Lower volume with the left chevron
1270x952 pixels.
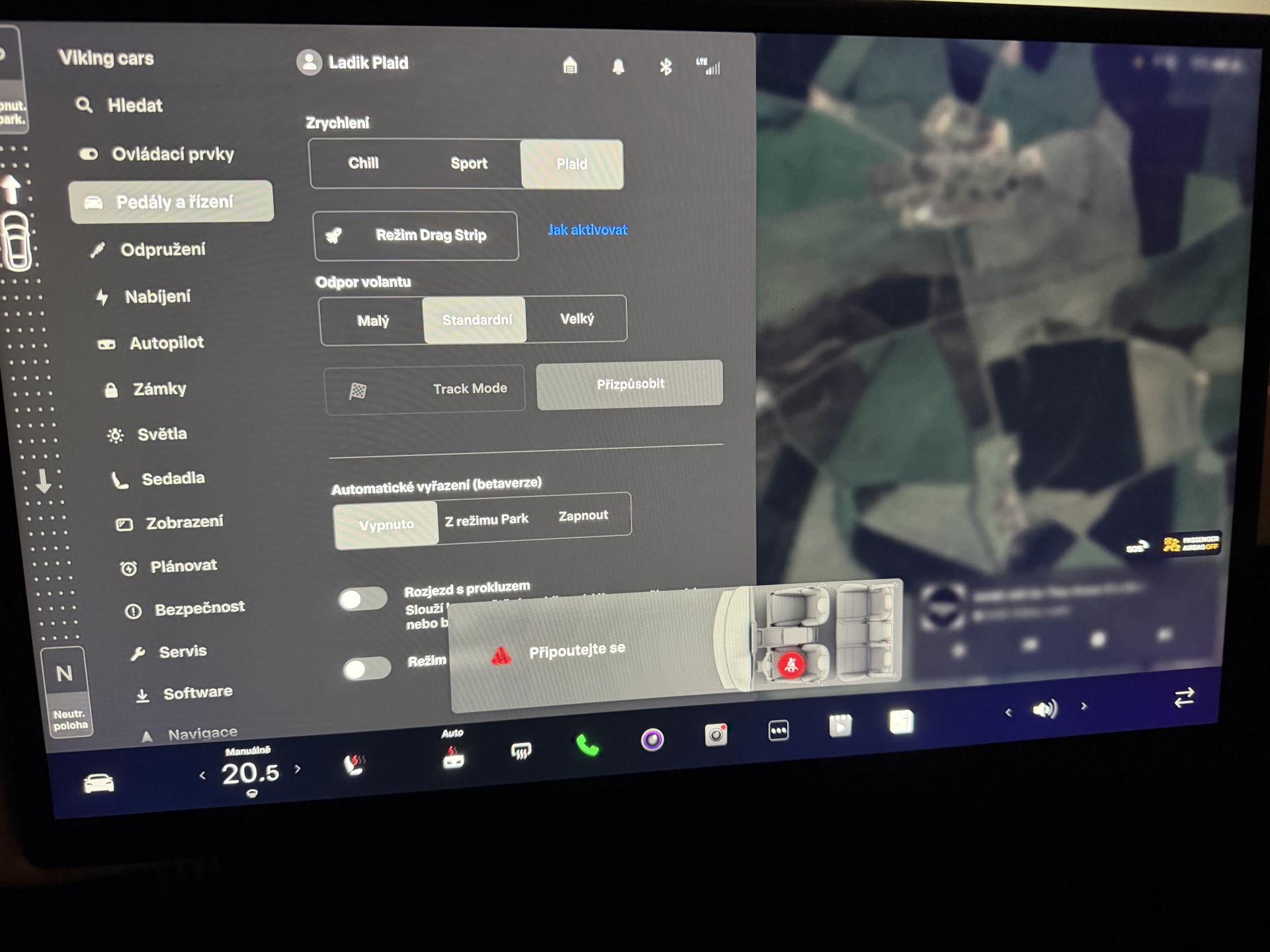[x=1008, y=712]
